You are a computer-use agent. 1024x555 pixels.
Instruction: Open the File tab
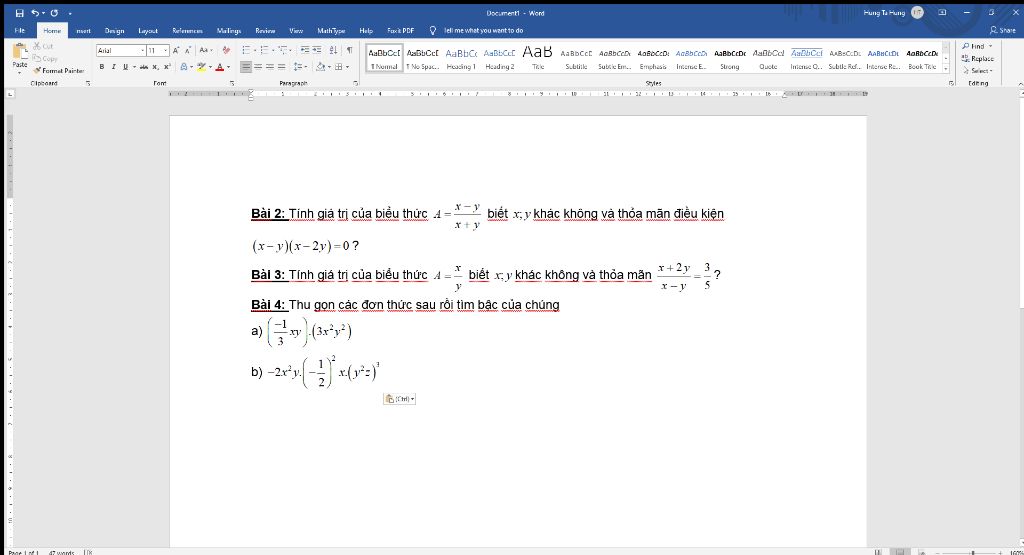pos(20,30)
